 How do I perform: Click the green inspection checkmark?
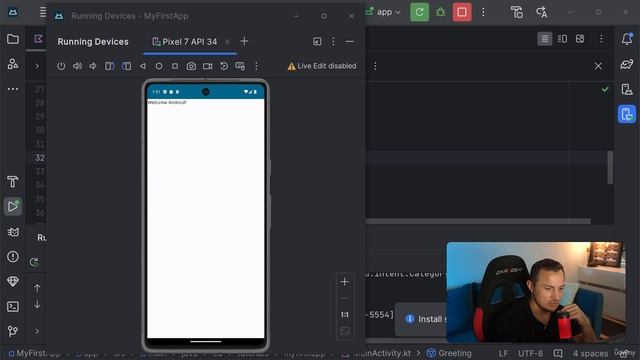point(605,89)
